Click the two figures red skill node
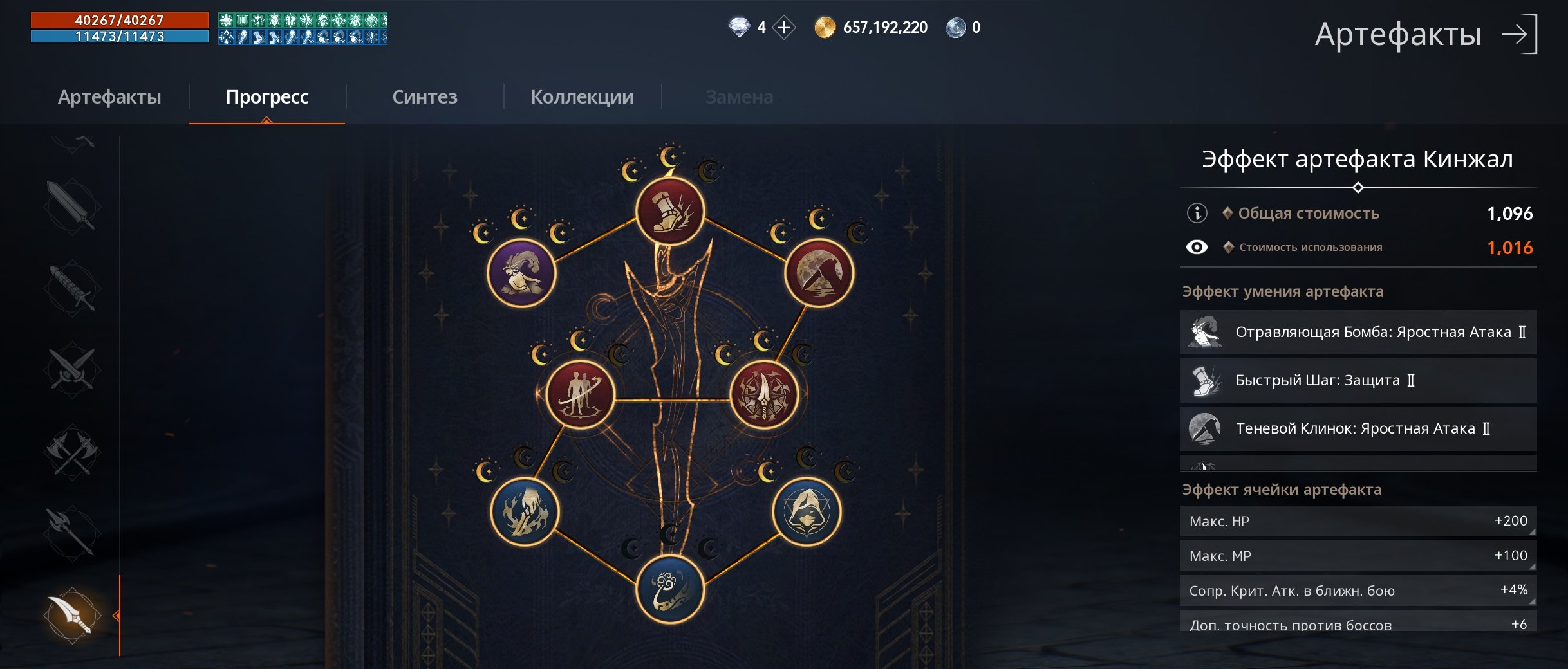The height and width of the screenshot is (669, 1568). point(580,394)
